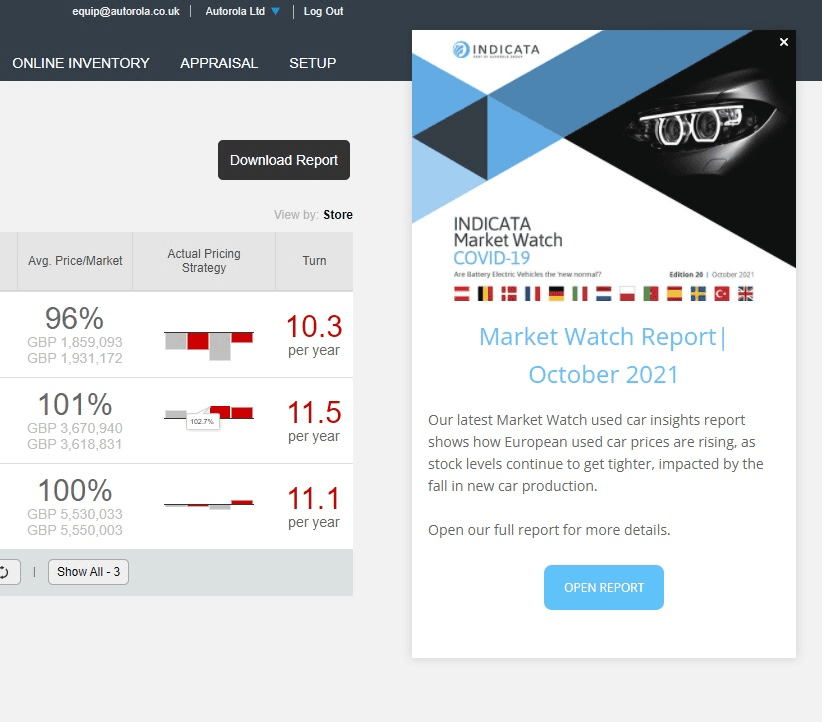Click the UK flag icon on report cover
The width and height of the screenshot is (822, 722).
coord(745,294)
